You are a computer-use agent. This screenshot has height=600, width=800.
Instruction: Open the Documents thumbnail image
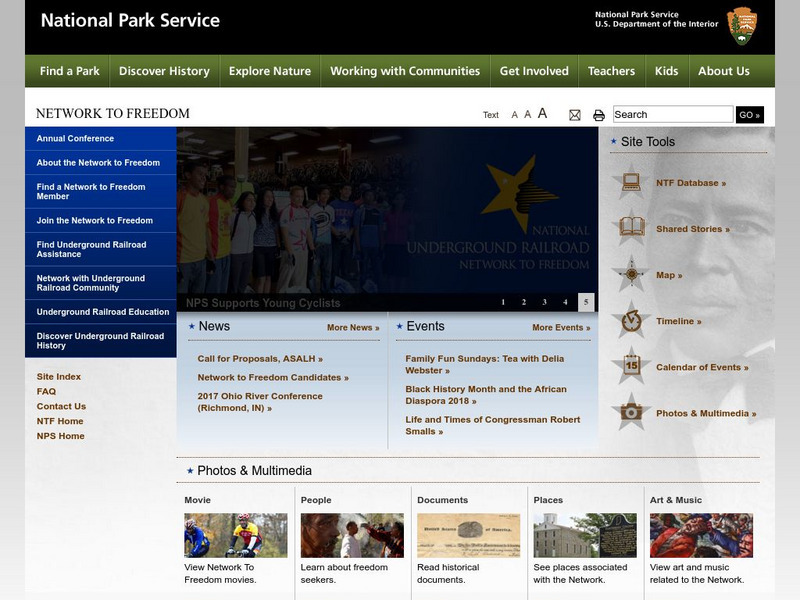click(x=468, y=535)
